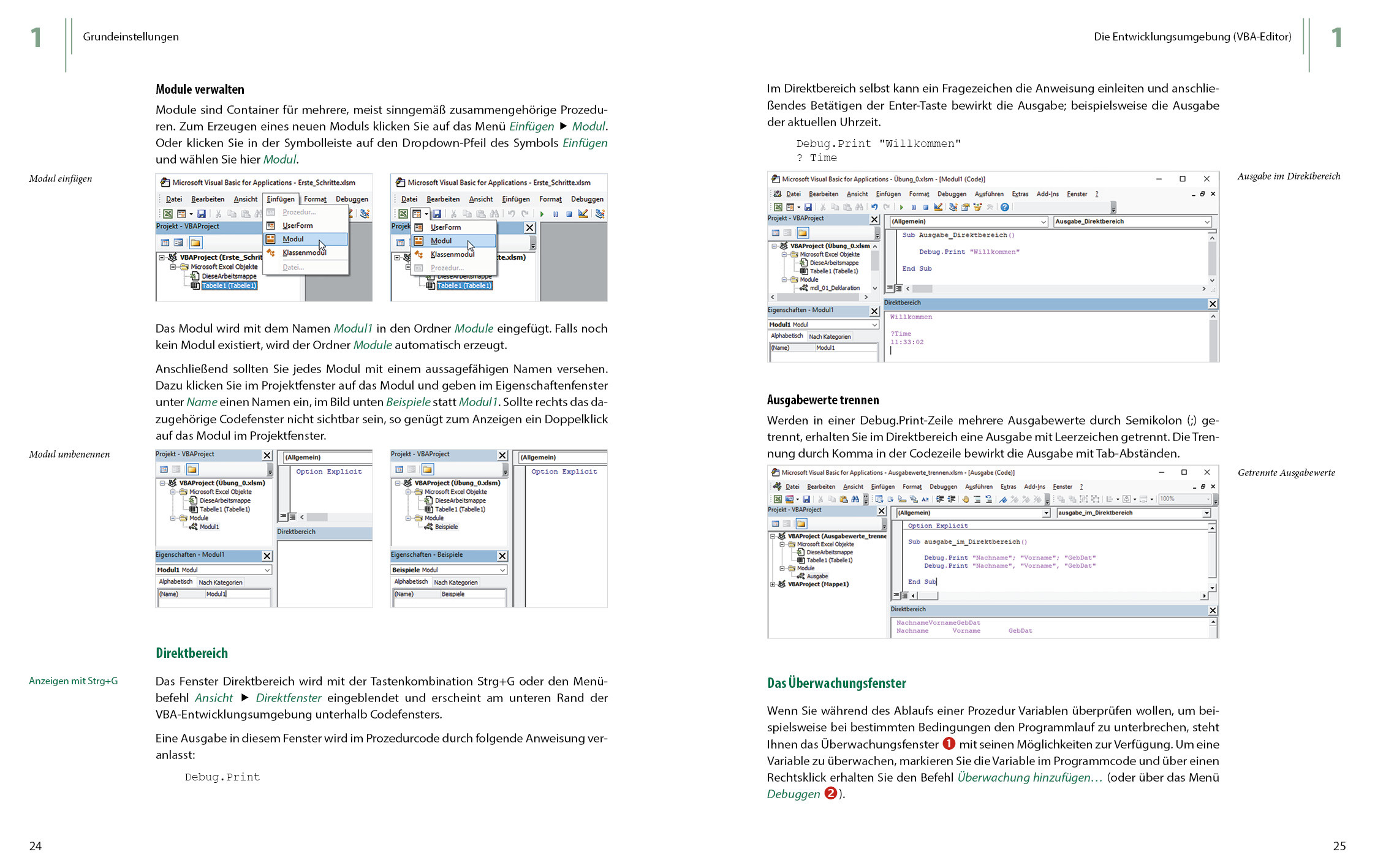Click the blue undo arrow in Übung_0.xlsm toolbar

coord(874,207)
